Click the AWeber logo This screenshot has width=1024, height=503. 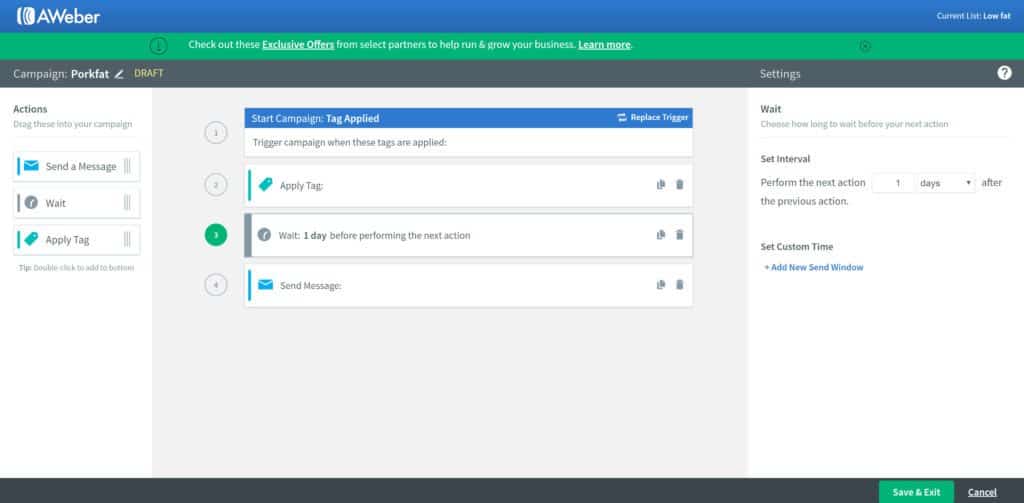(x=58, y=16)
